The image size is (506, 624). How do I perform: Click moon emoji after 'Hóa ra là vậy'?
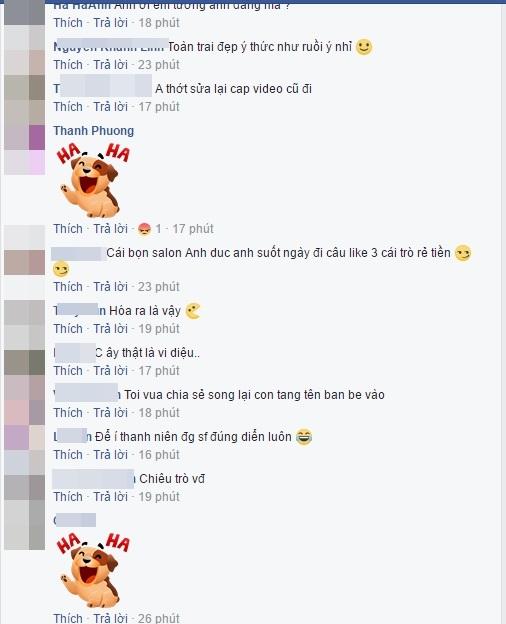(193, 311)
